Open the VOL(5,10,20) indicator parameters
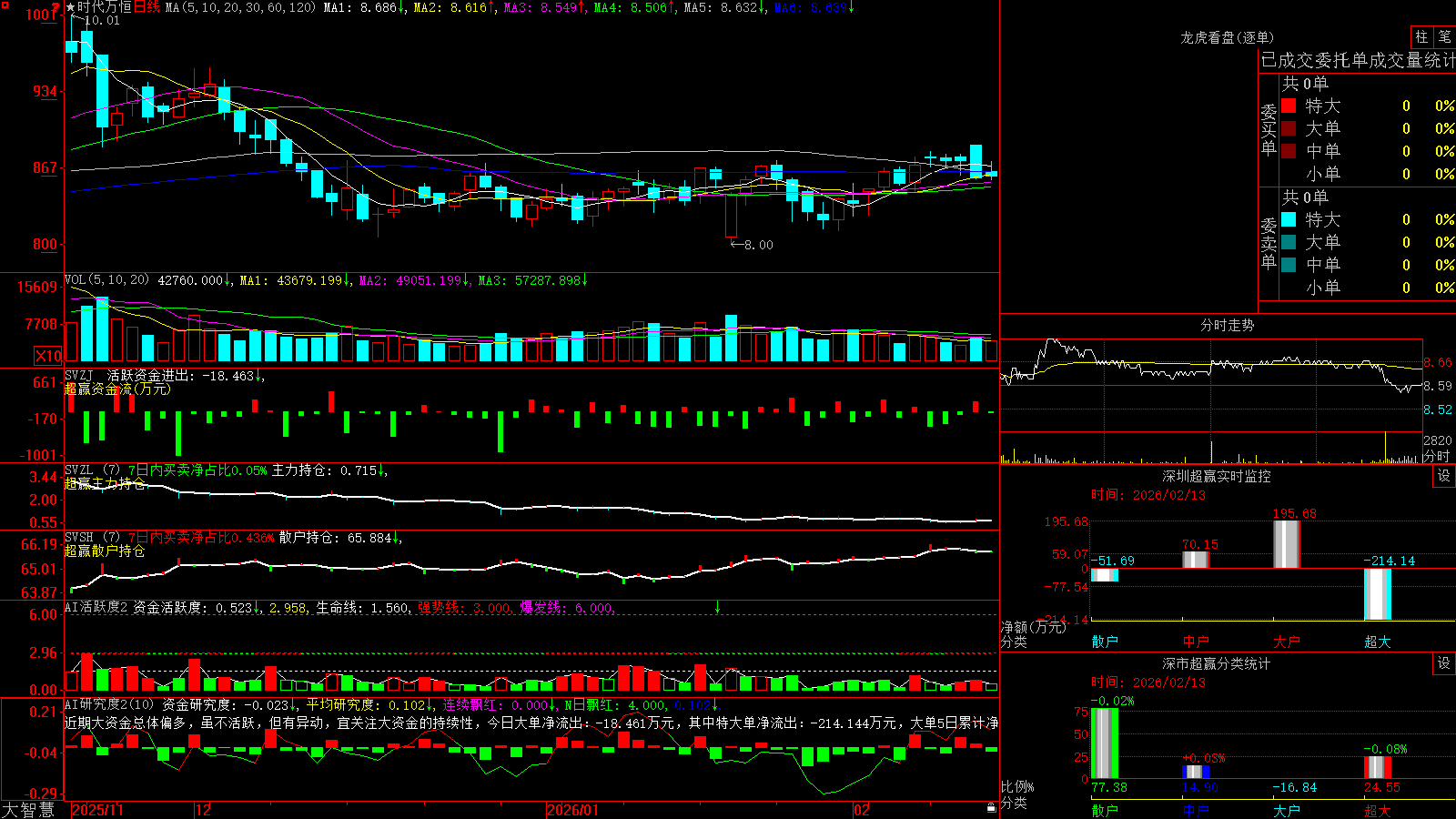The height and width of the screenshot is (819, 1456). coord(106,279)
